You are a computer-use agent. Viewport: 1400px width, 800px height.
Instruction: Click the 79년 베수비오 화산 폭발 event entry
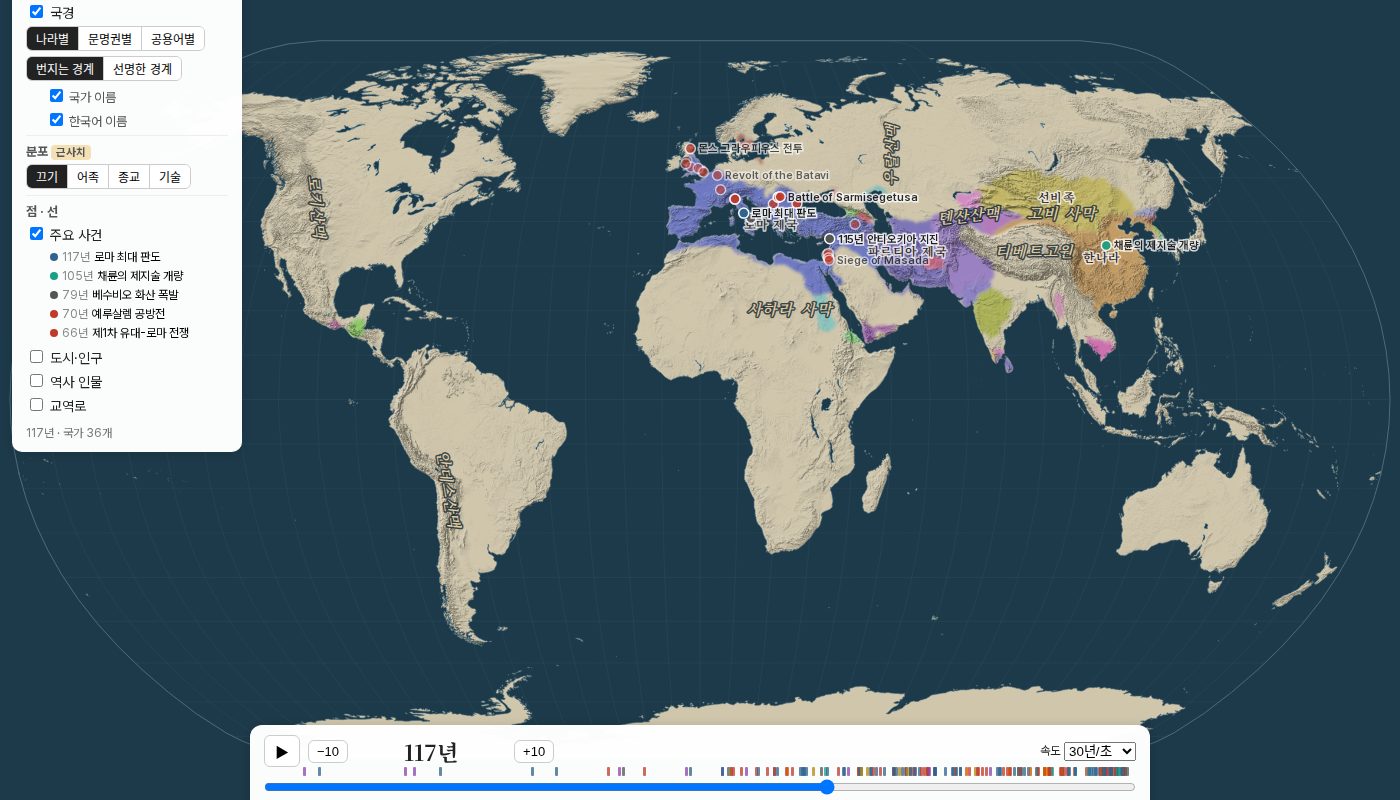(113, 295)
